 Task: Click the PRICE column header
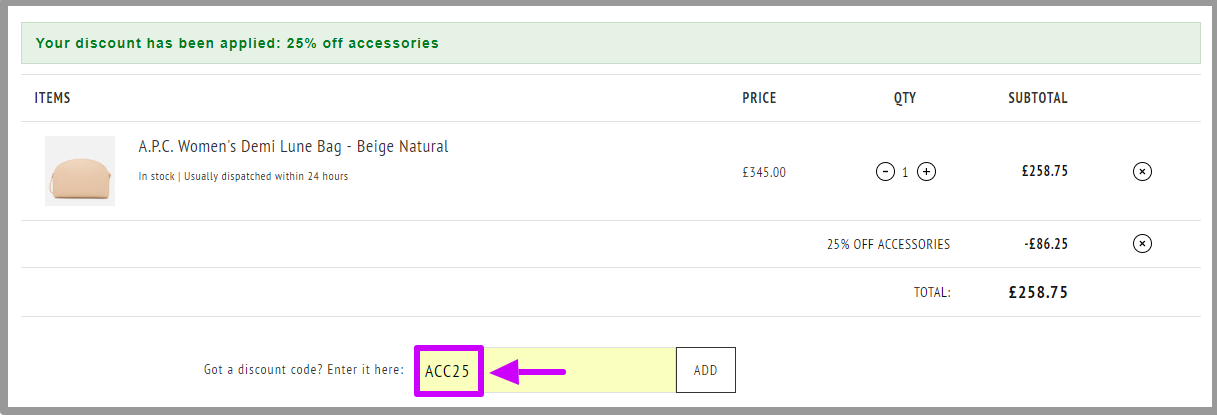point(759,98)
